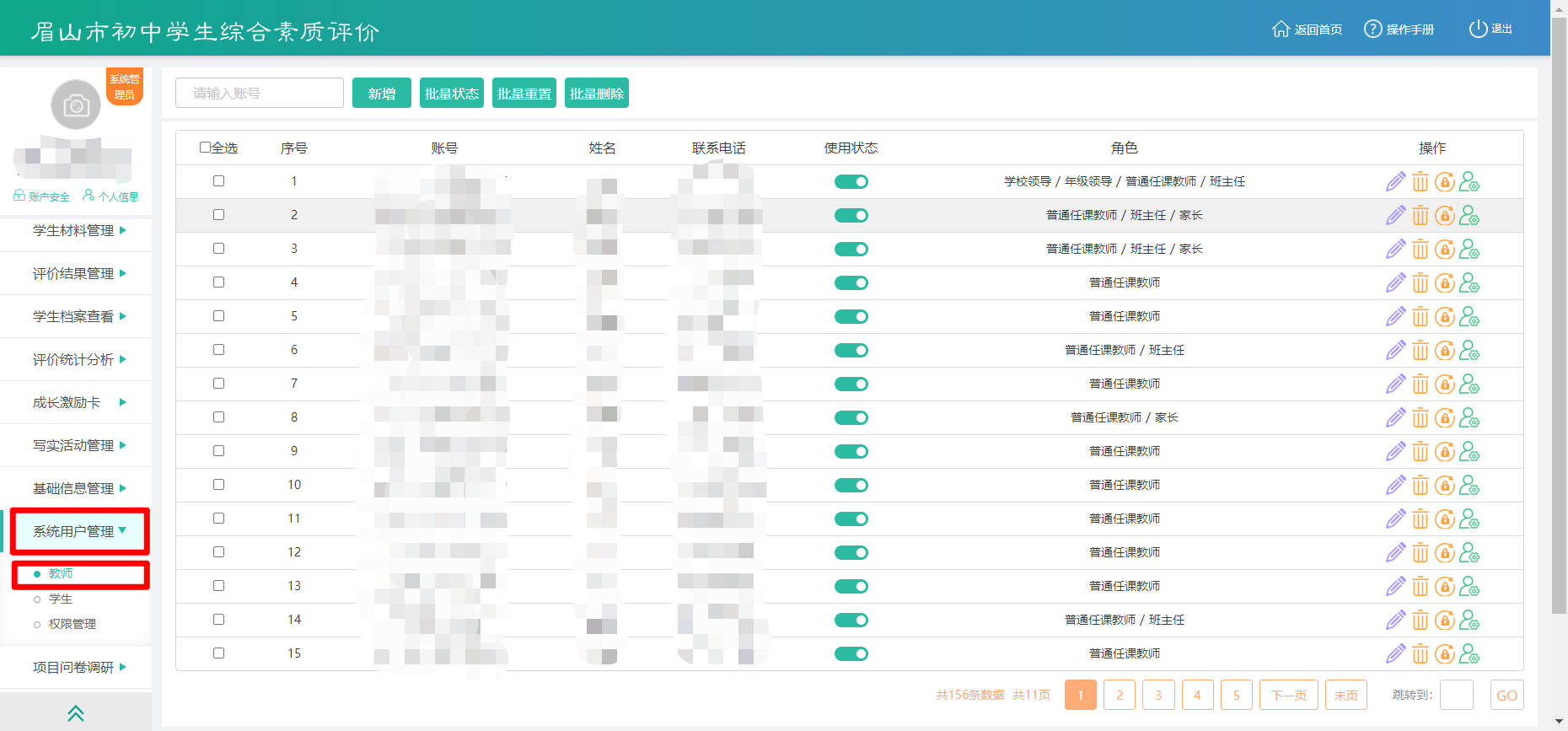Expand the 项目问卷调研 menu

[76, 667]
